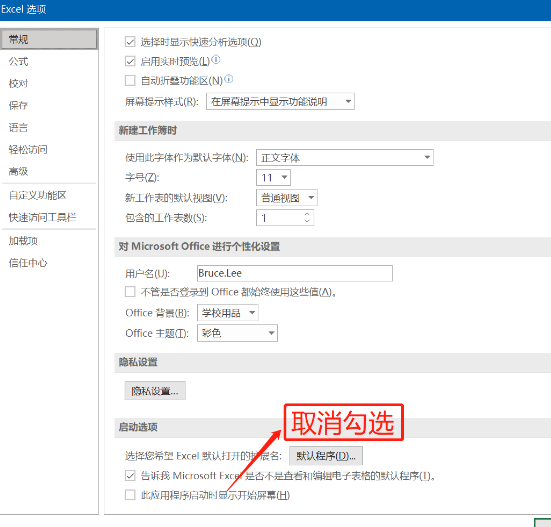Open the Office 主题 彩色 dropdown

(237, 333)
